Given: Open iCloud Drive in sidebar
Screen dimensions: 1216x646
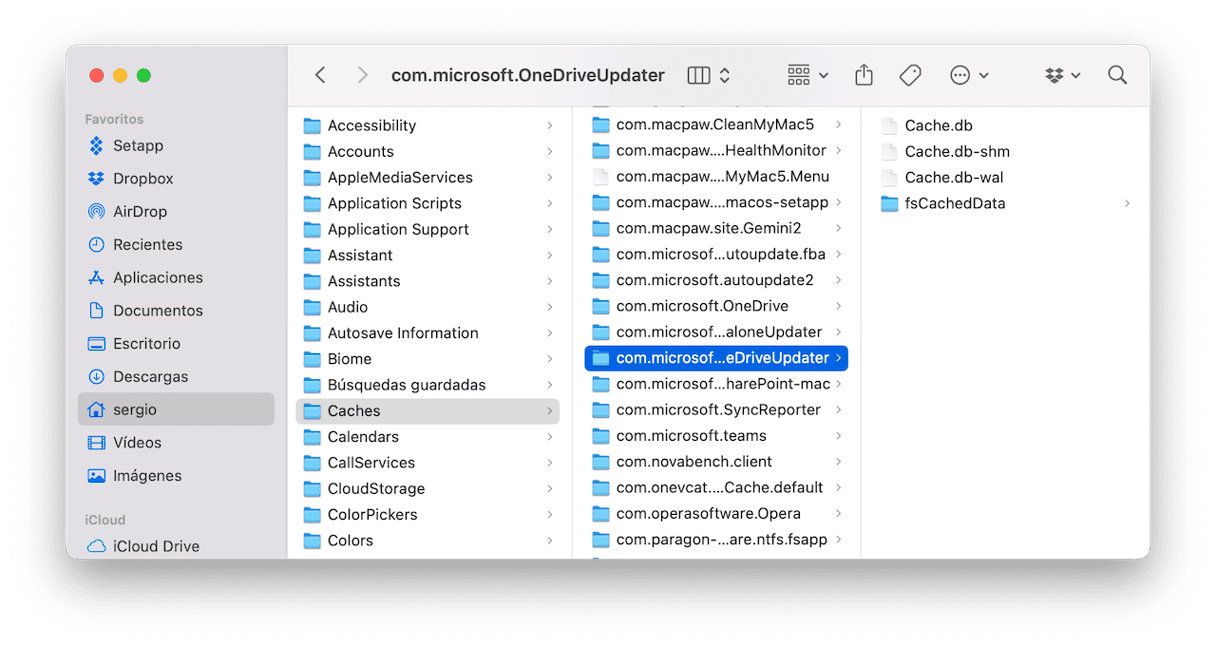Looking at the screenshot, I should pyautogui.click(x=155, y=546).
